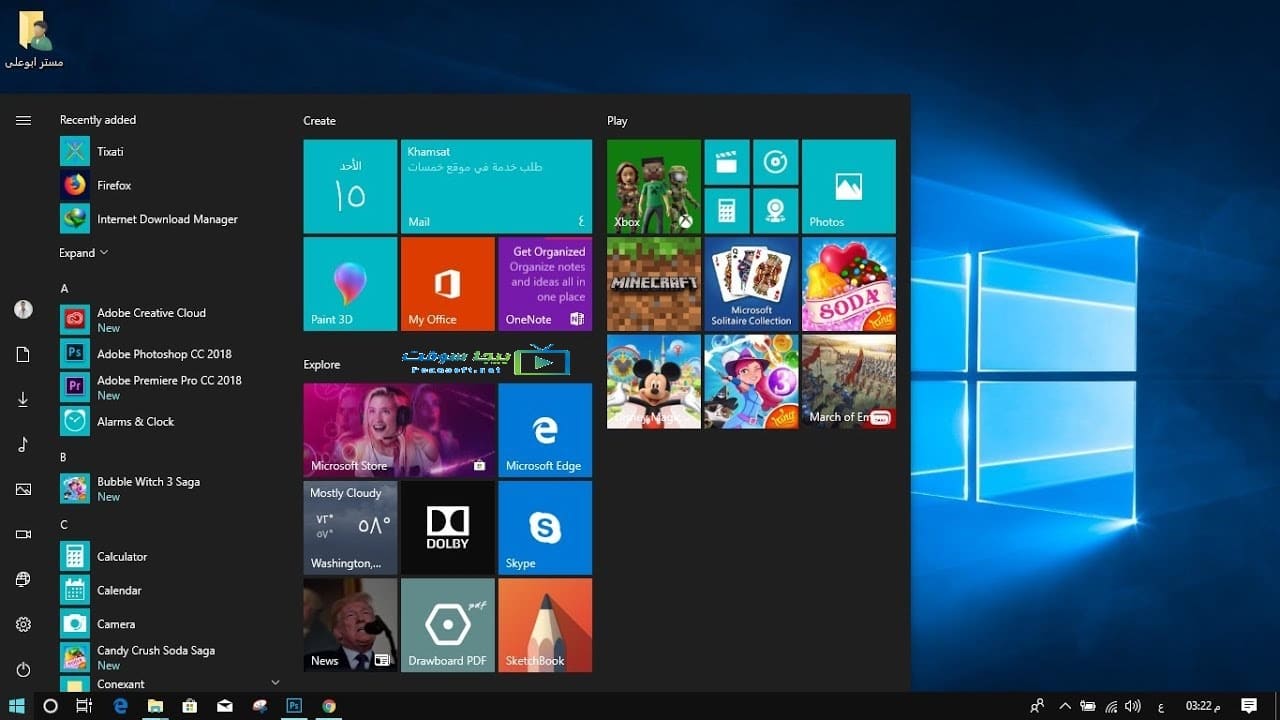Open the Candy Crush Soda tile
Image resolution: width=1280 pixels, height=720 pixels.
(848, 284)
